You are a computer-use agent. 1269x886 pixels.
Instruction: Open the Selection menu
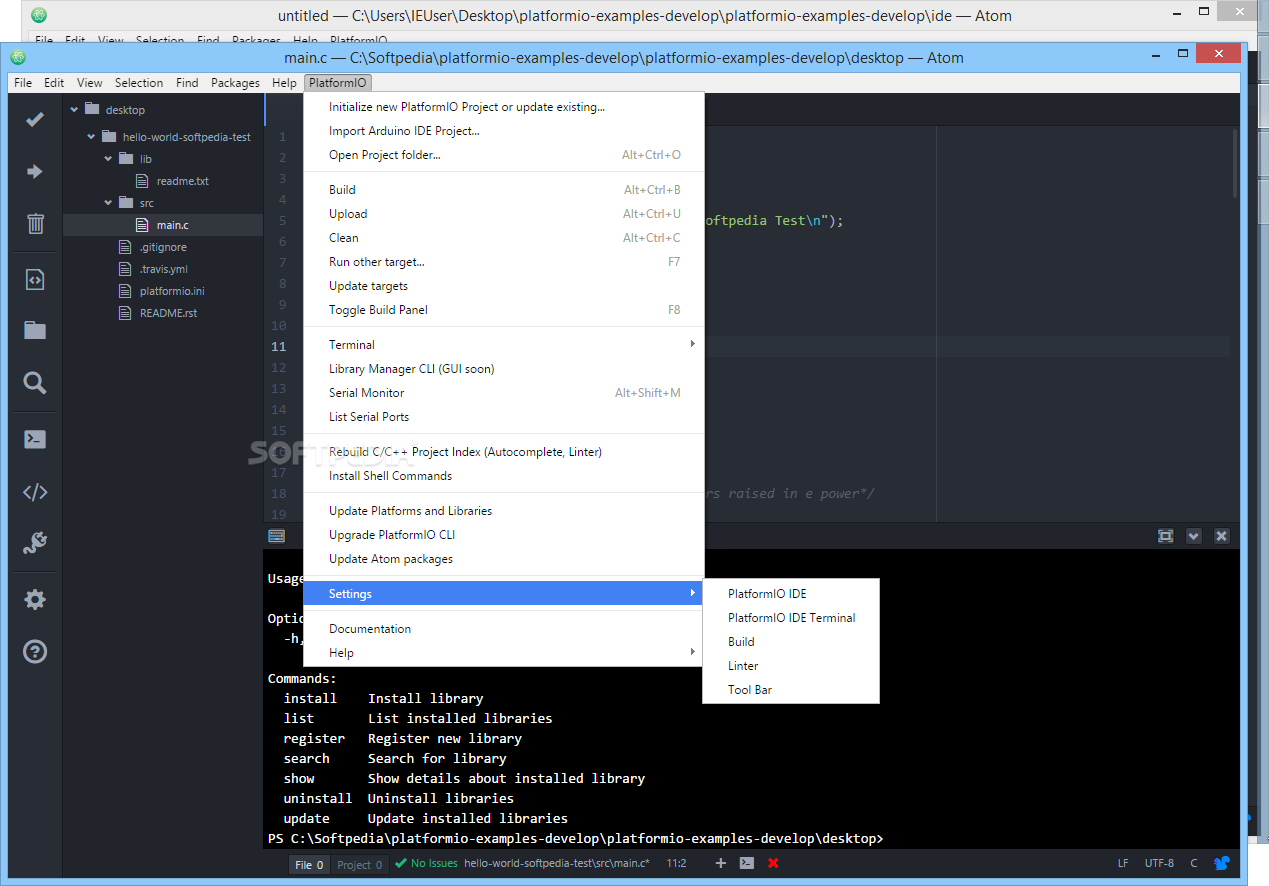pos(139,83)
